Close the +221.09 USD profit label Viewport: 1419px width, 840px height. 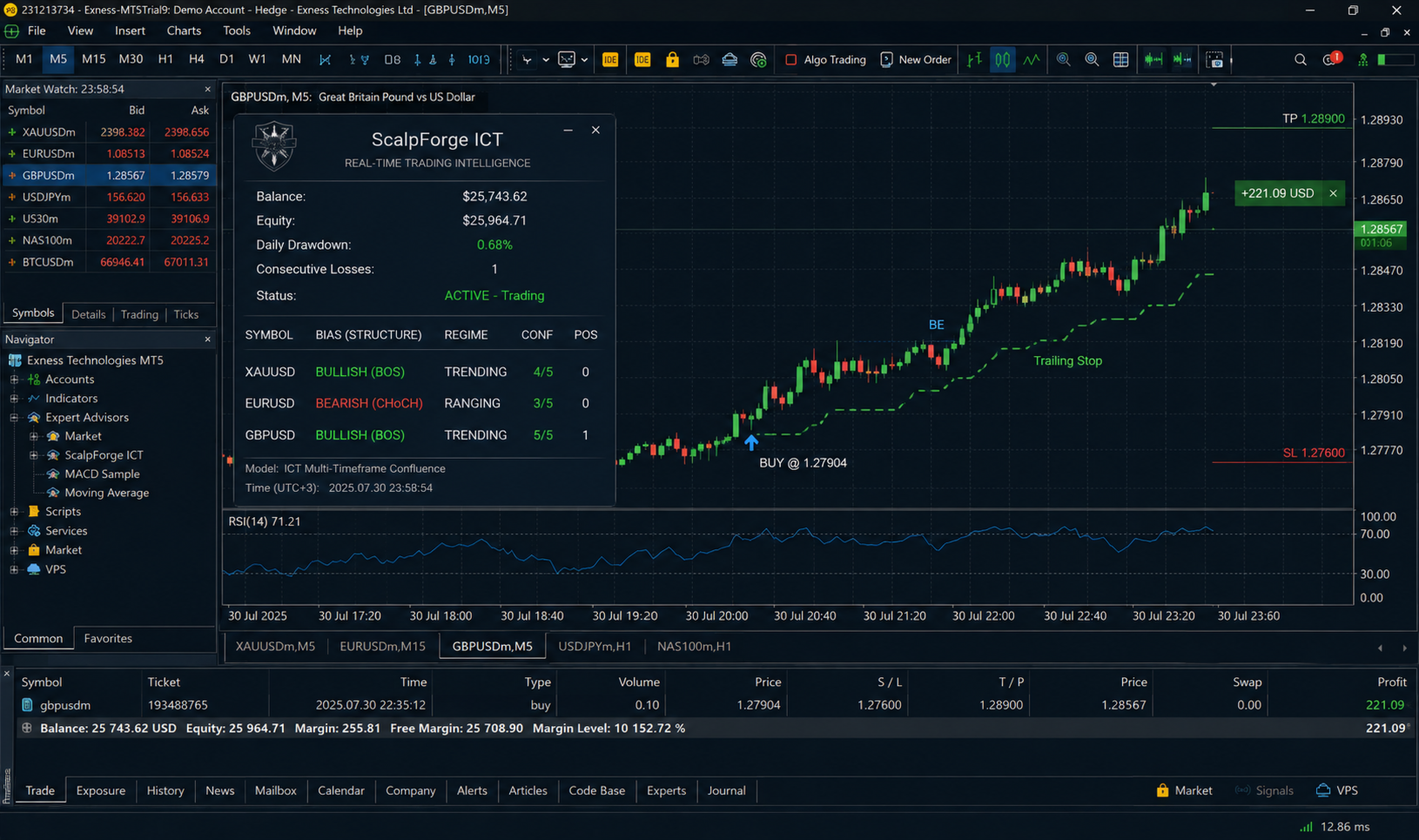coord(1333,193)
